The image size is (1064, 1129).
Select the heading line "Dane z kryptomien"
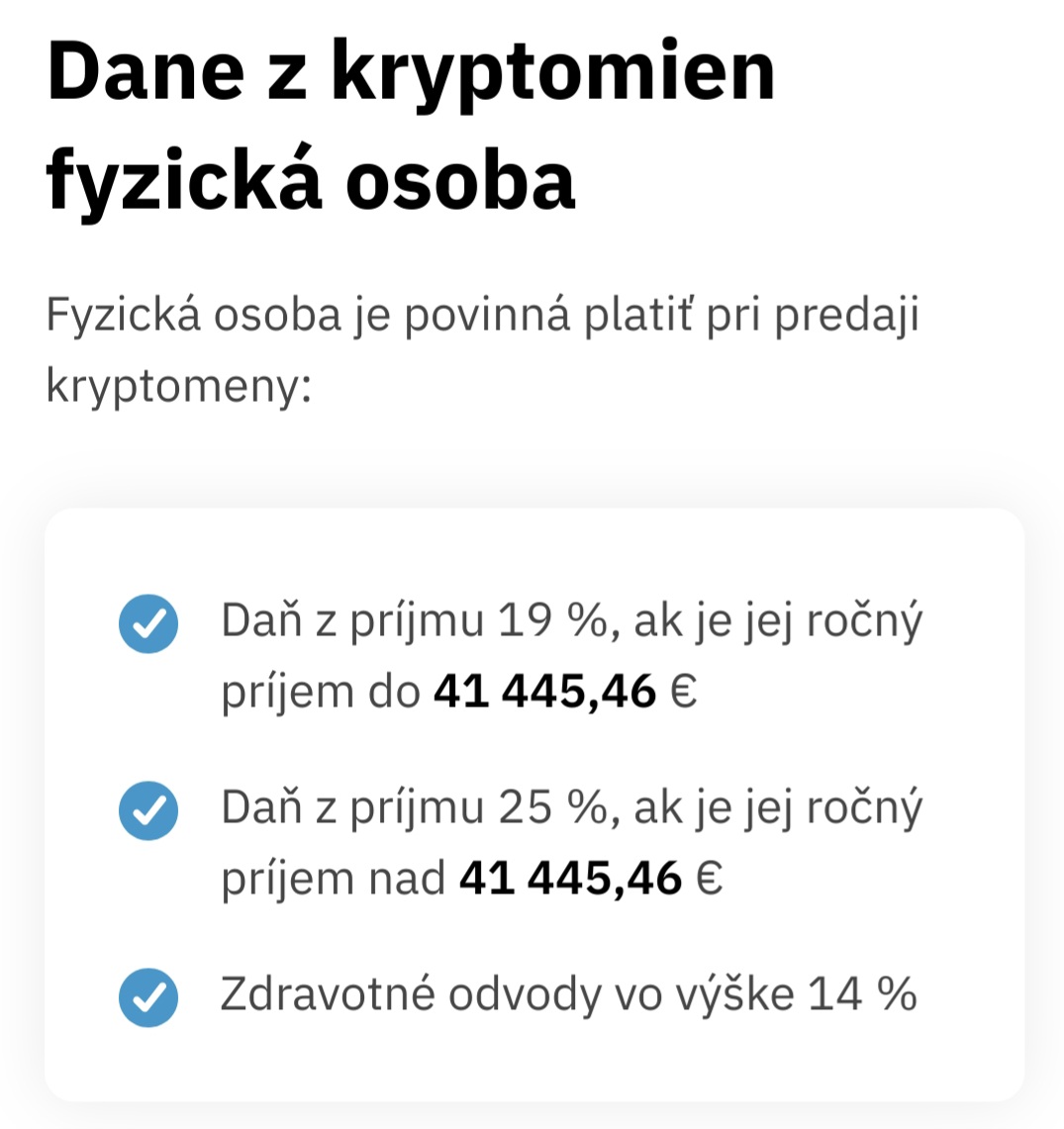point(411,71)
